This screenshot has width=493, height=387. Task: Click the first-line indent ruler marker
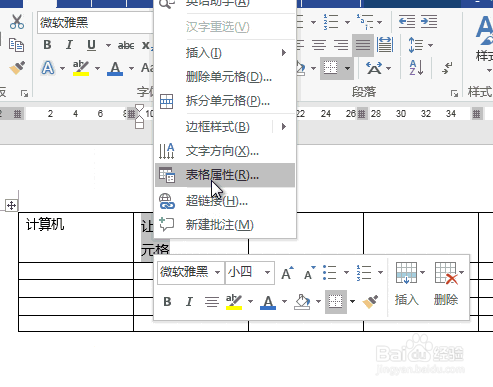(x=140, y=107)
